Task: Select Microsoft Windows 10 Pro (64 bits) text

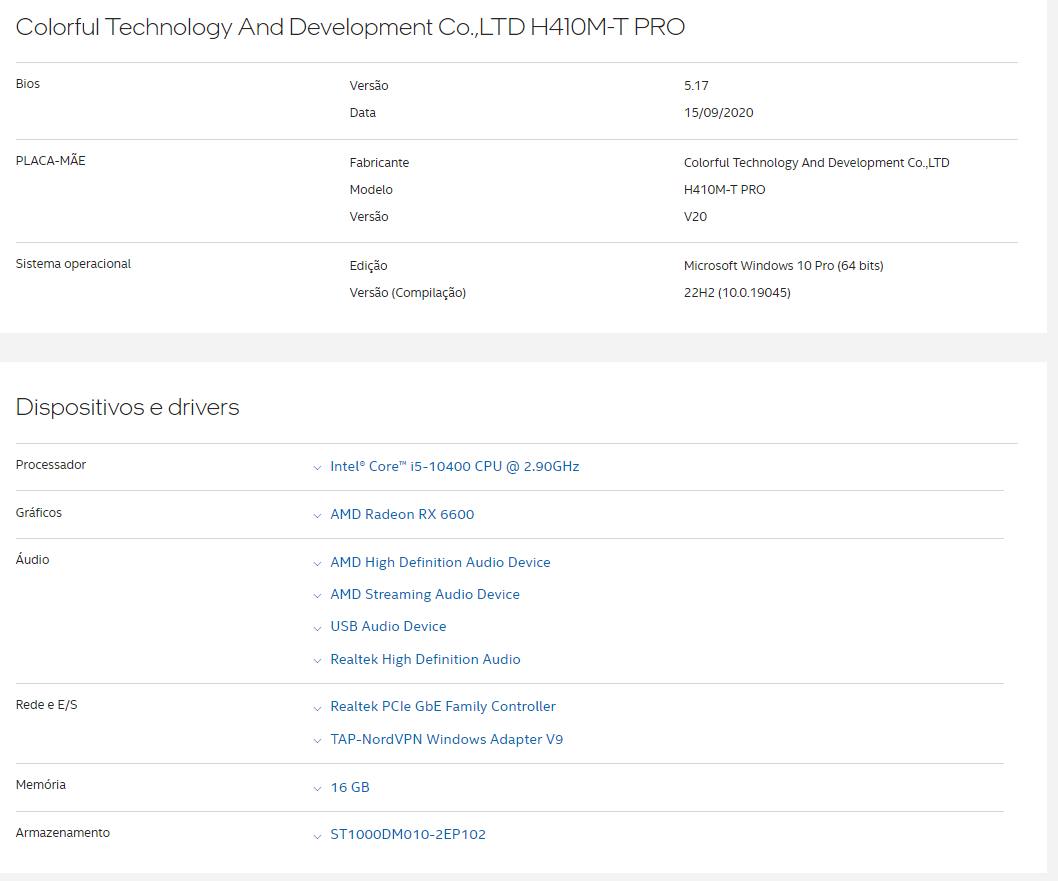Action: point(783,266)
